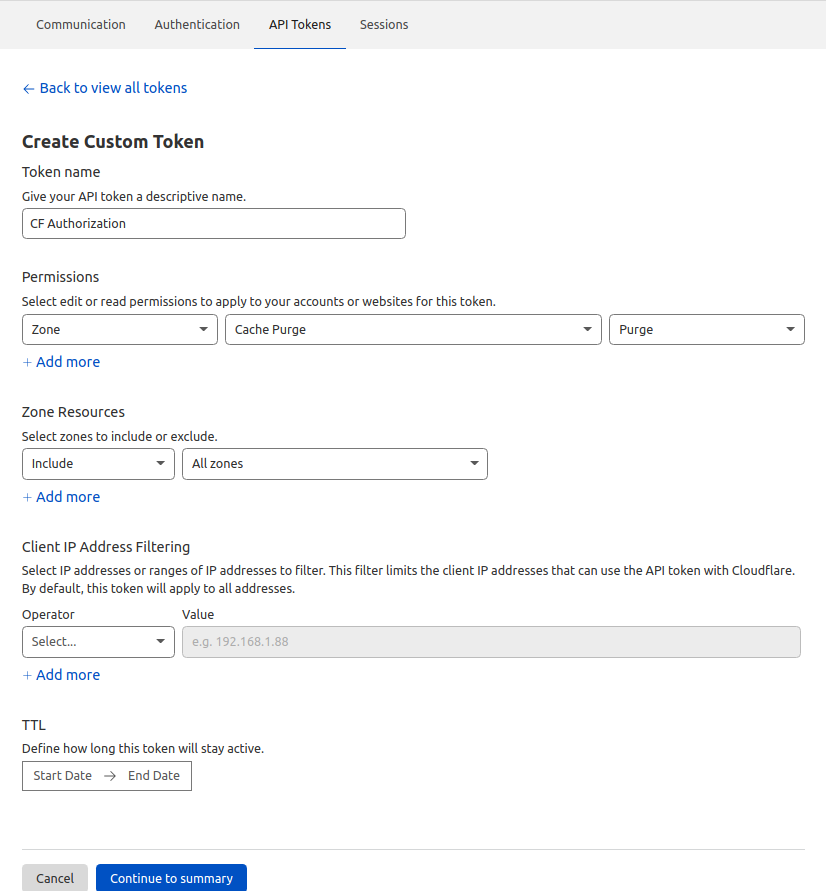Click the back arrow icon next to view tokens
The width and height of the screenshot is (826, 891).
point(28,88)
